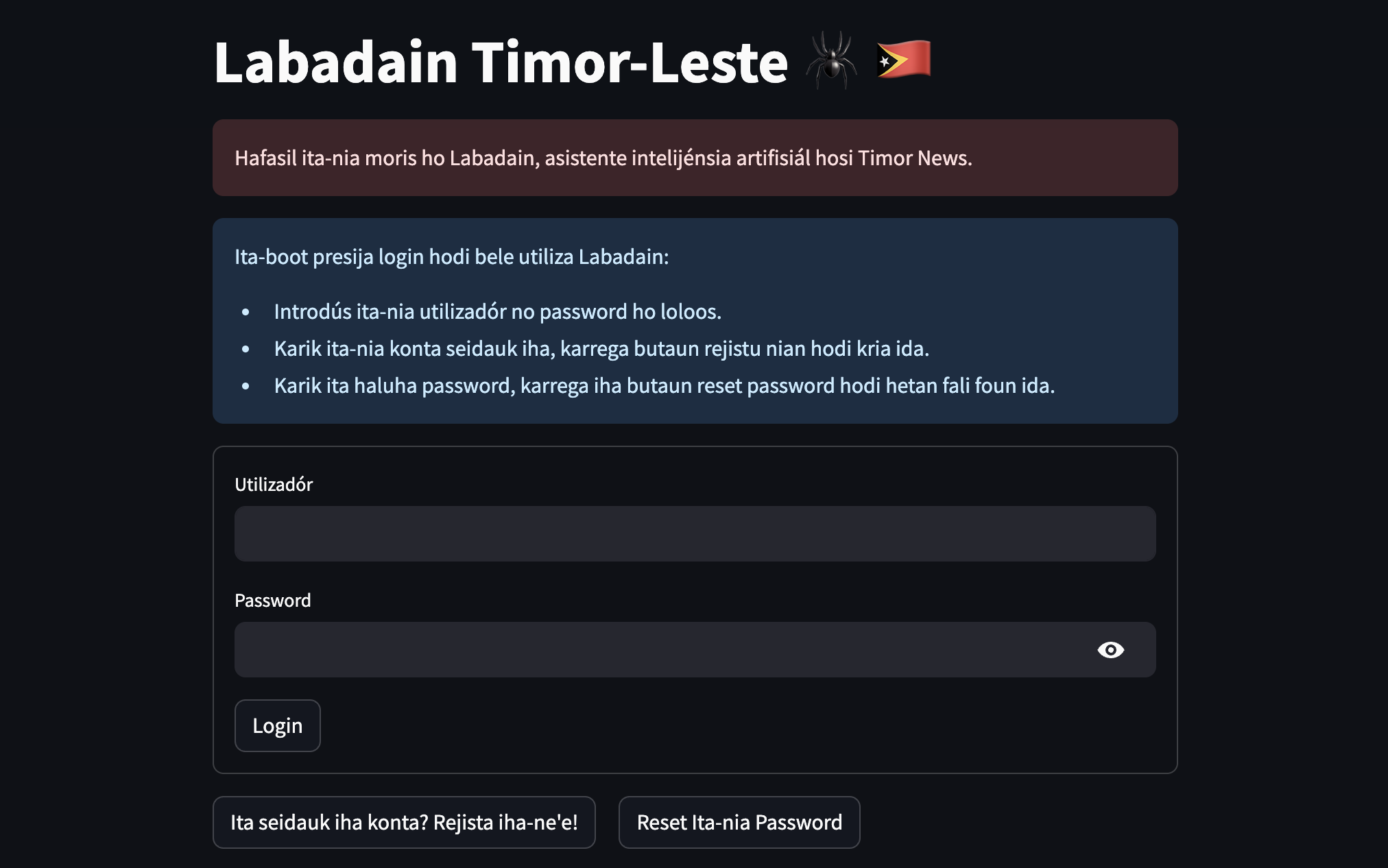This screenshot has height=868, width=1388.
Task: Click the "Introdús ita-nia utilizadór" bullet text
Action: pos(497,311)
